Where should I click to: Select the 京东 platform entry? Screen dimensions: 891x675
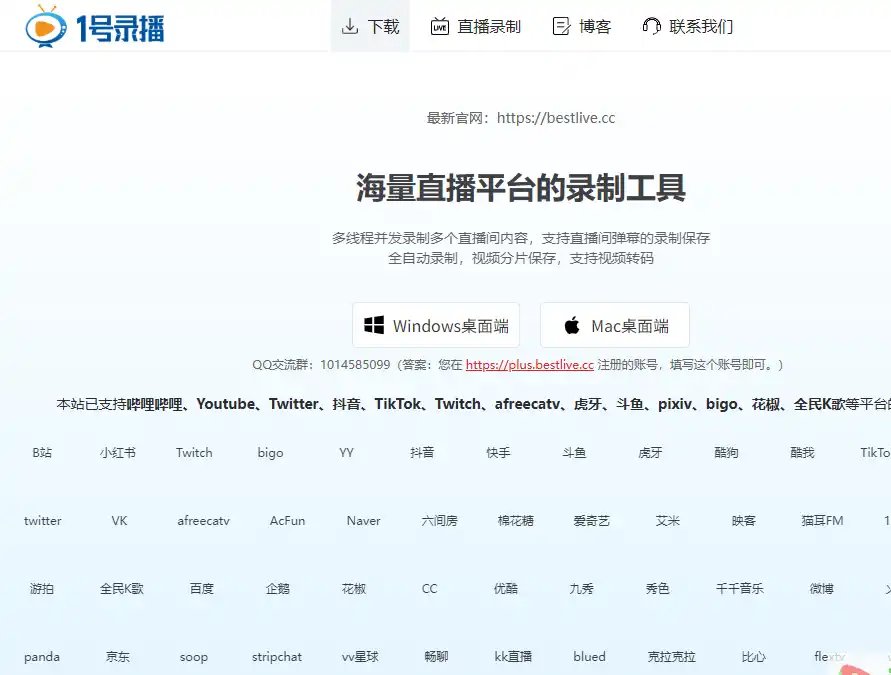(x=118, y=657)
